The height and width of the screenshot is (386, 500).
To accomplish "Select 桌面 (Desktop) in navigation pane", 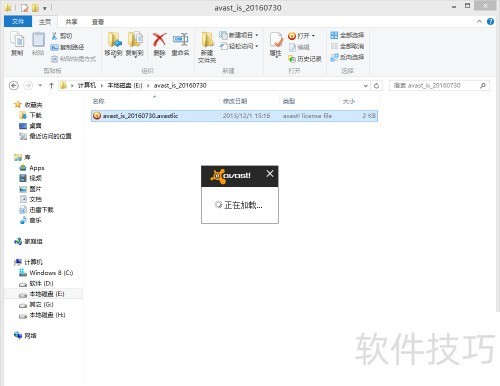I will (x=35, y=126).
